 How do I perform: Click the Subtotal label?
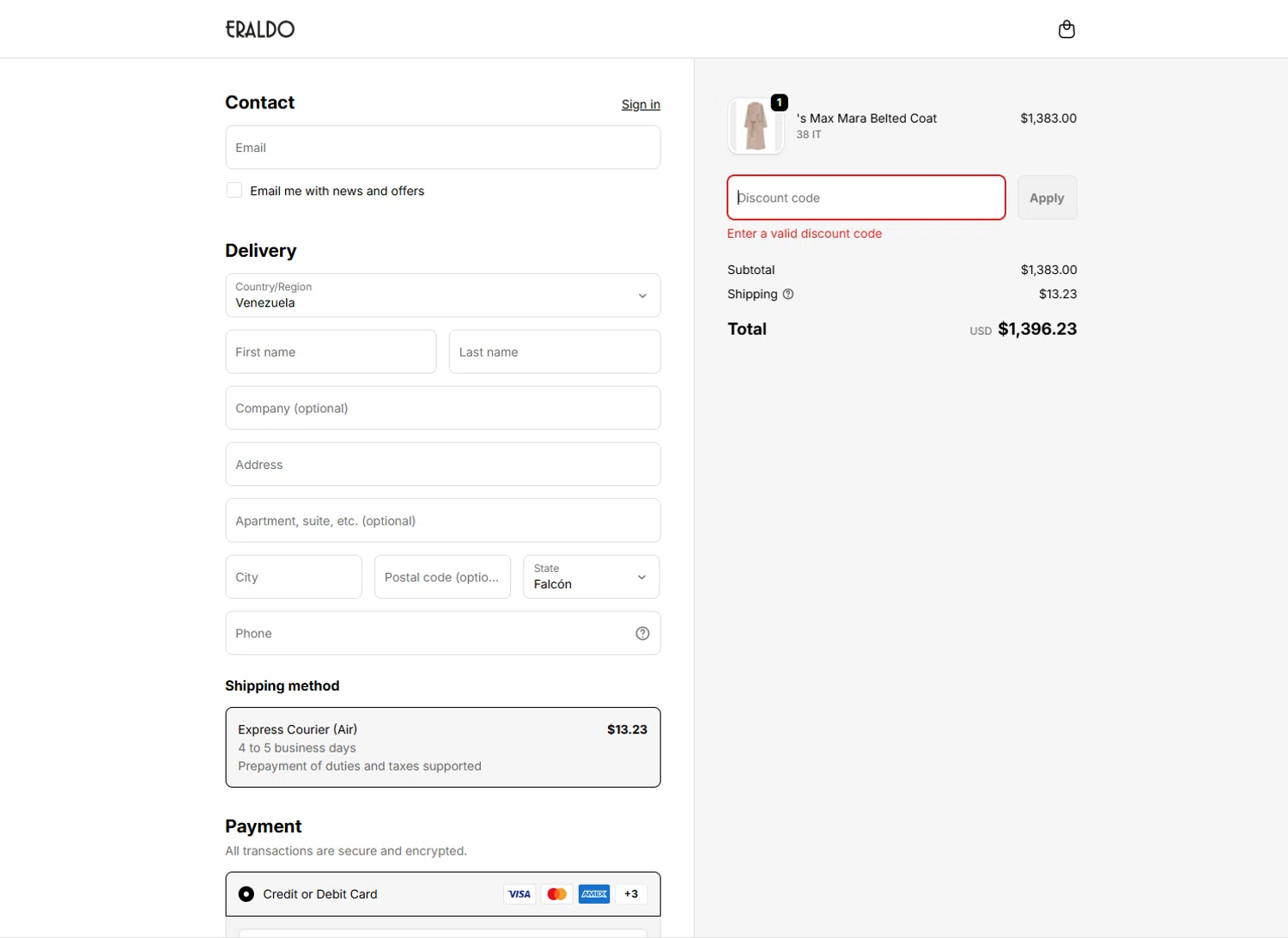pos(751,270)
